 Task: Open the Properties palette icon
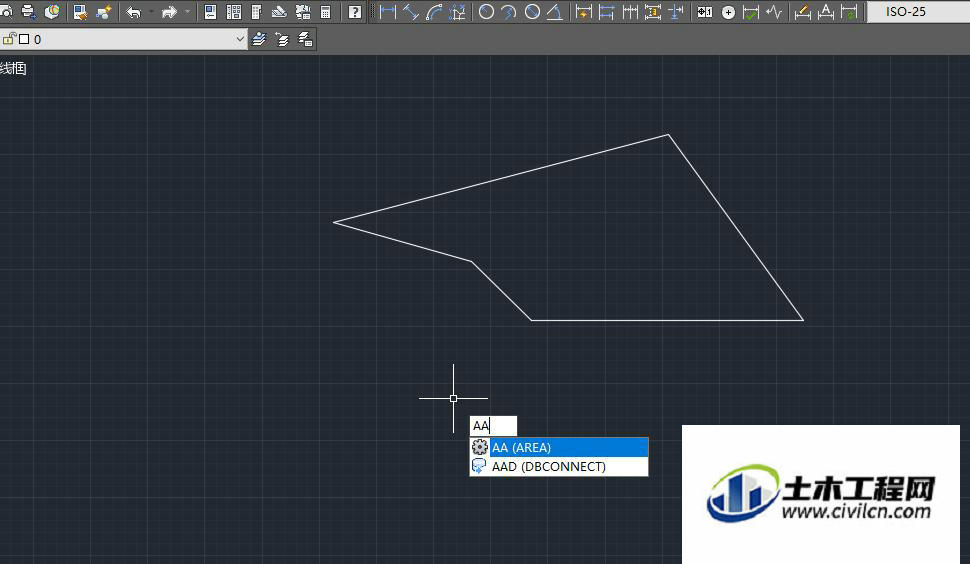tap(210, 11)
